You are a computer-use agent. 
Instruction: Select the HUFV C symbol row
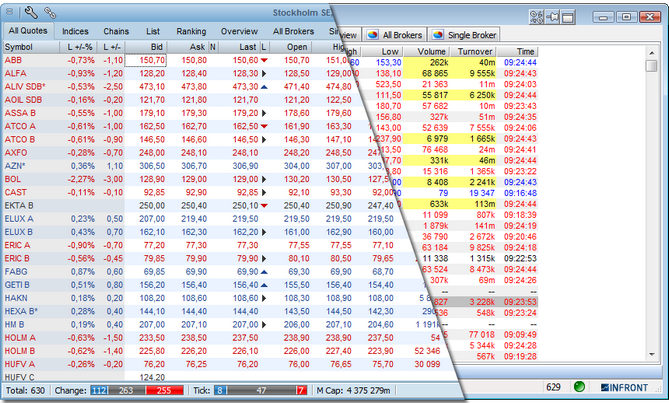click(20, 377)
